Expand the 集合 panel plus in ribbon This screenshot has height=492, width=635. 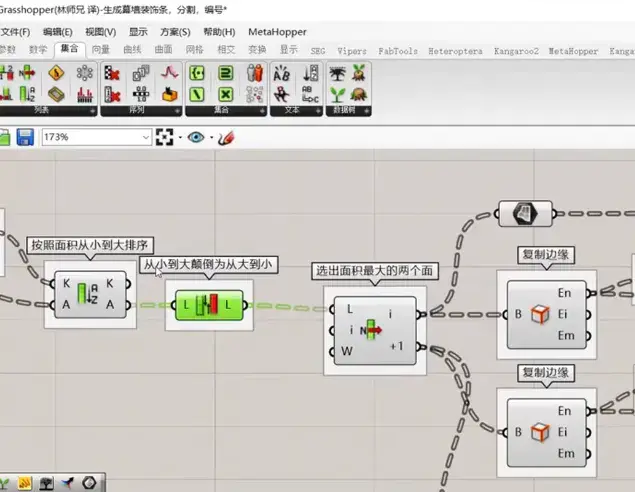[x=262, y=111]
